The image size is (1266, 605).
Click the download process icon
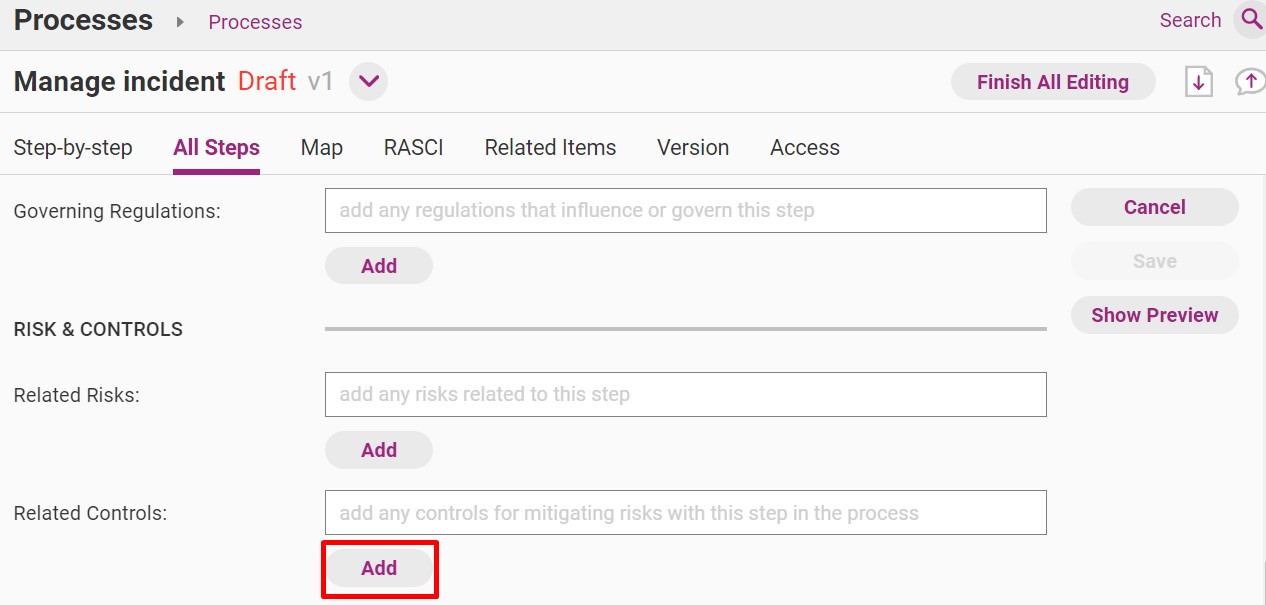1198,82
